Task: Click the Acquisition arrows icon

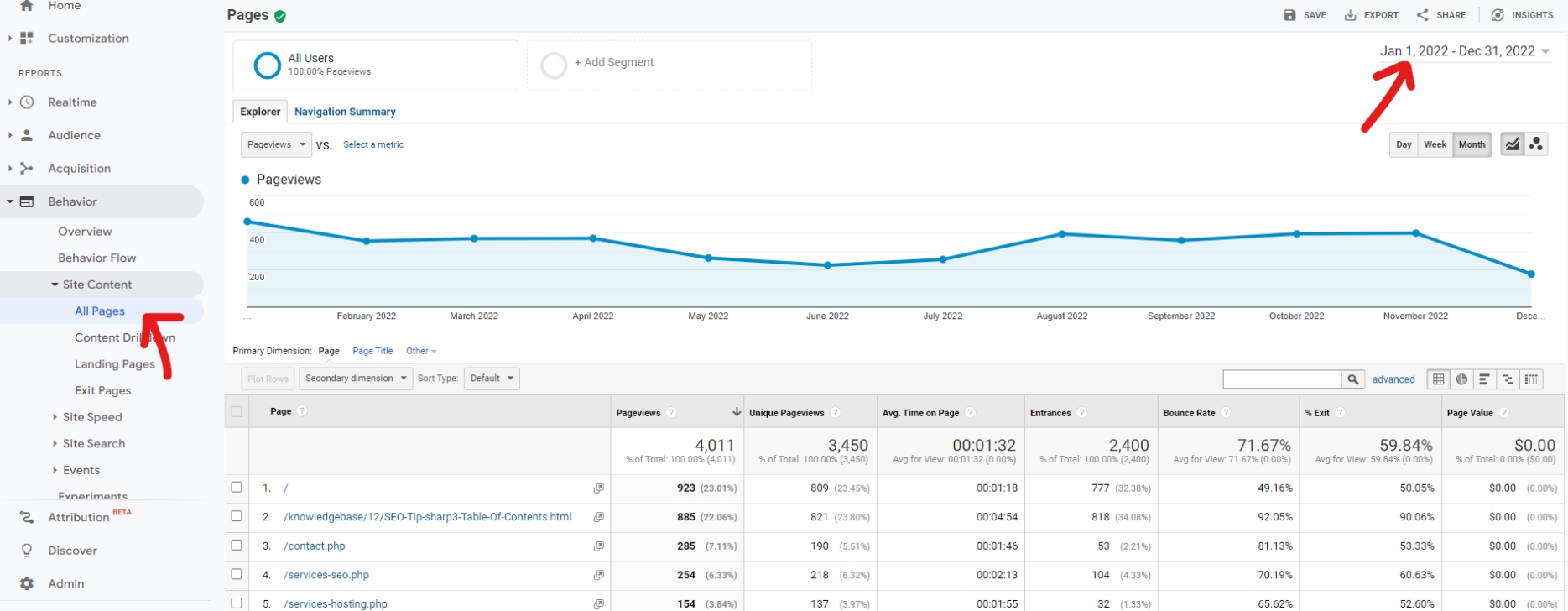Action: (x=27, y=169)
